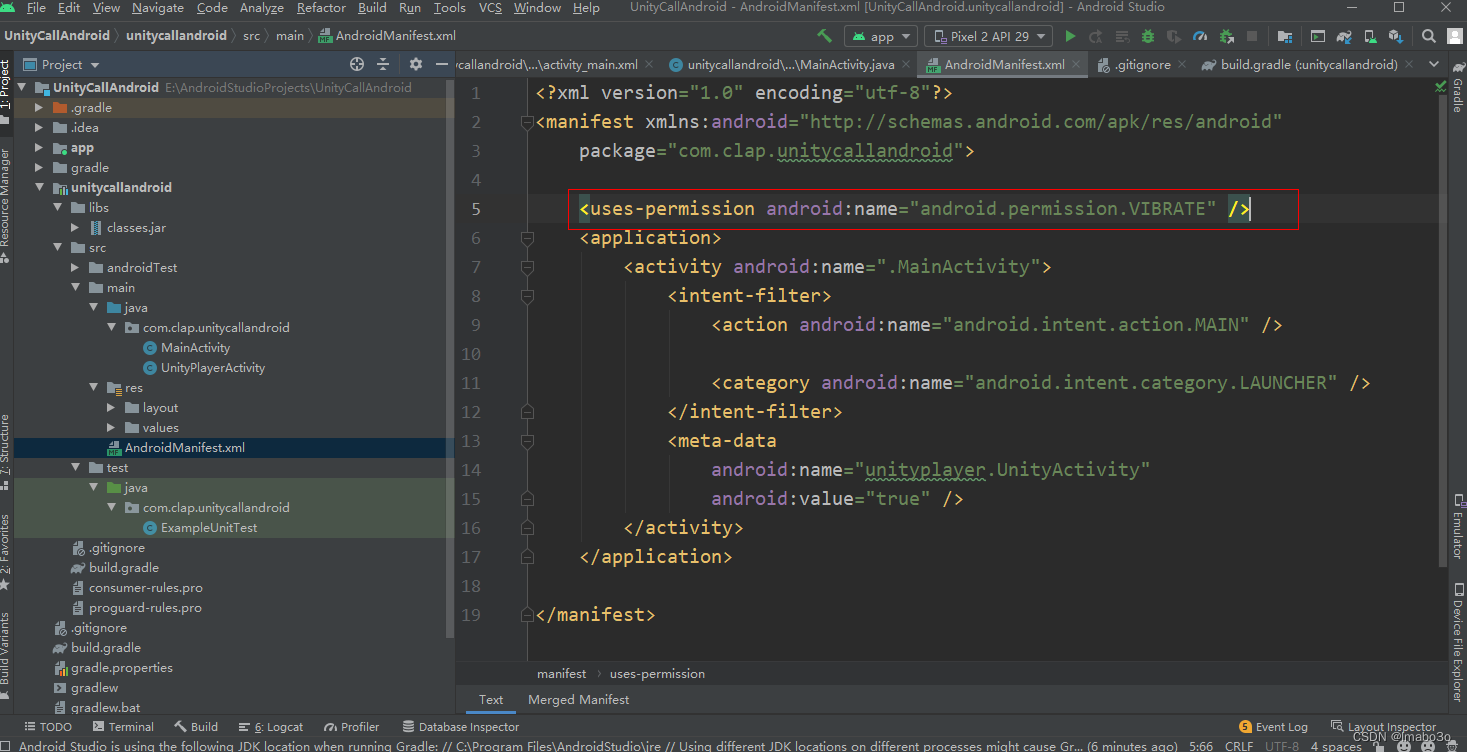1467x752 pixels.
Task: Click the CRLF line separator status
Action: pos(1239,746)
